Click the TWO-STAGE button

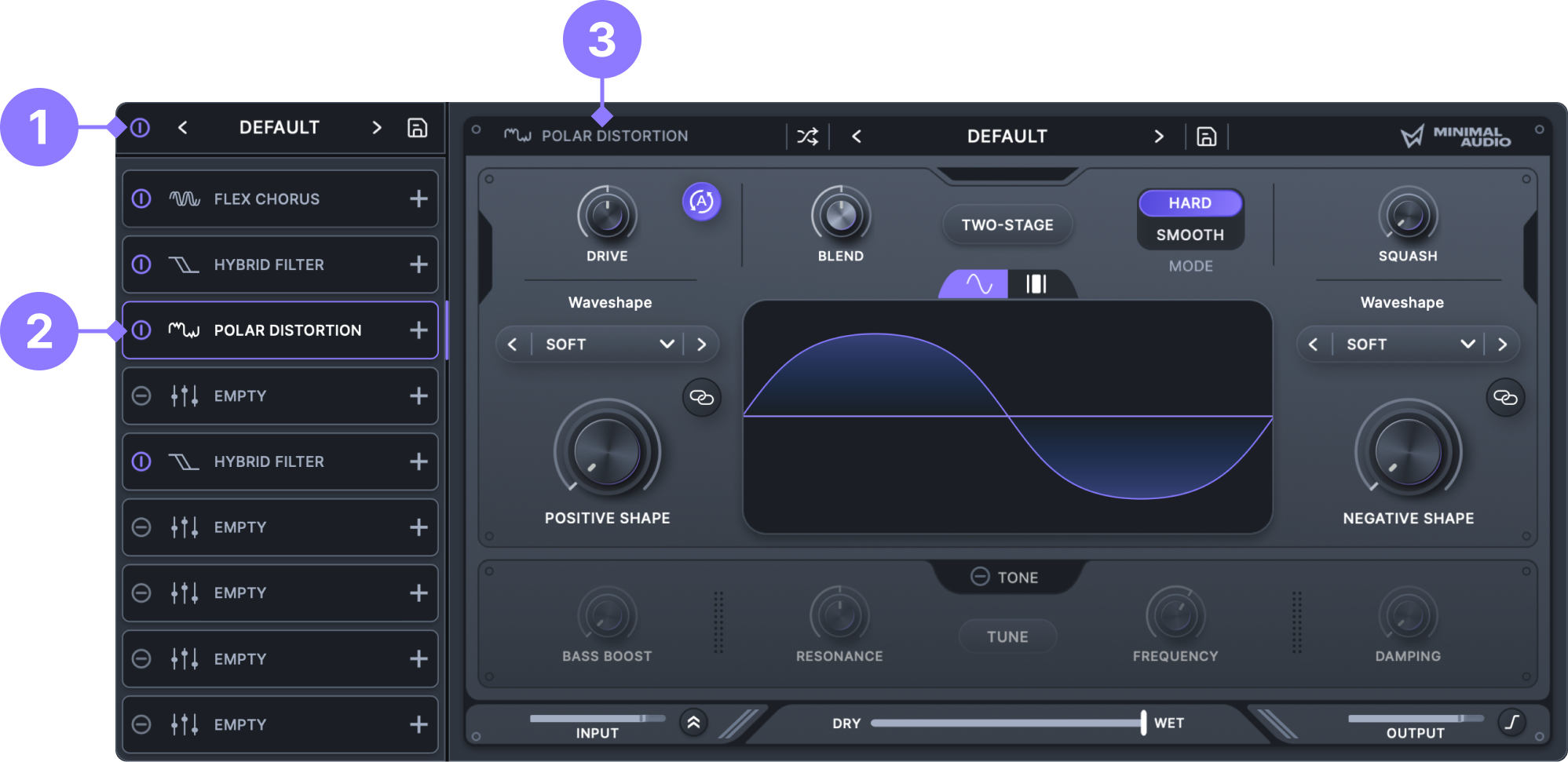coord(1007,224)
